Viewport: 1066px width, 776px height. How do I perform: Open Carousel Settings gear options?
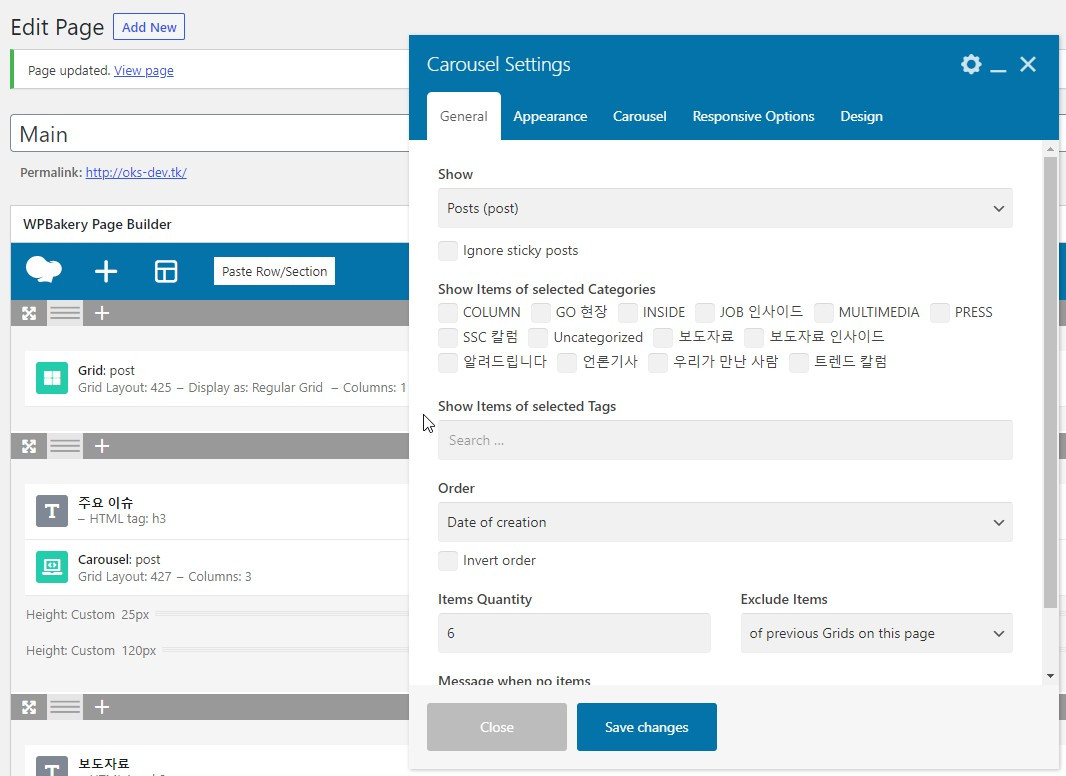[x=971, y=65]
